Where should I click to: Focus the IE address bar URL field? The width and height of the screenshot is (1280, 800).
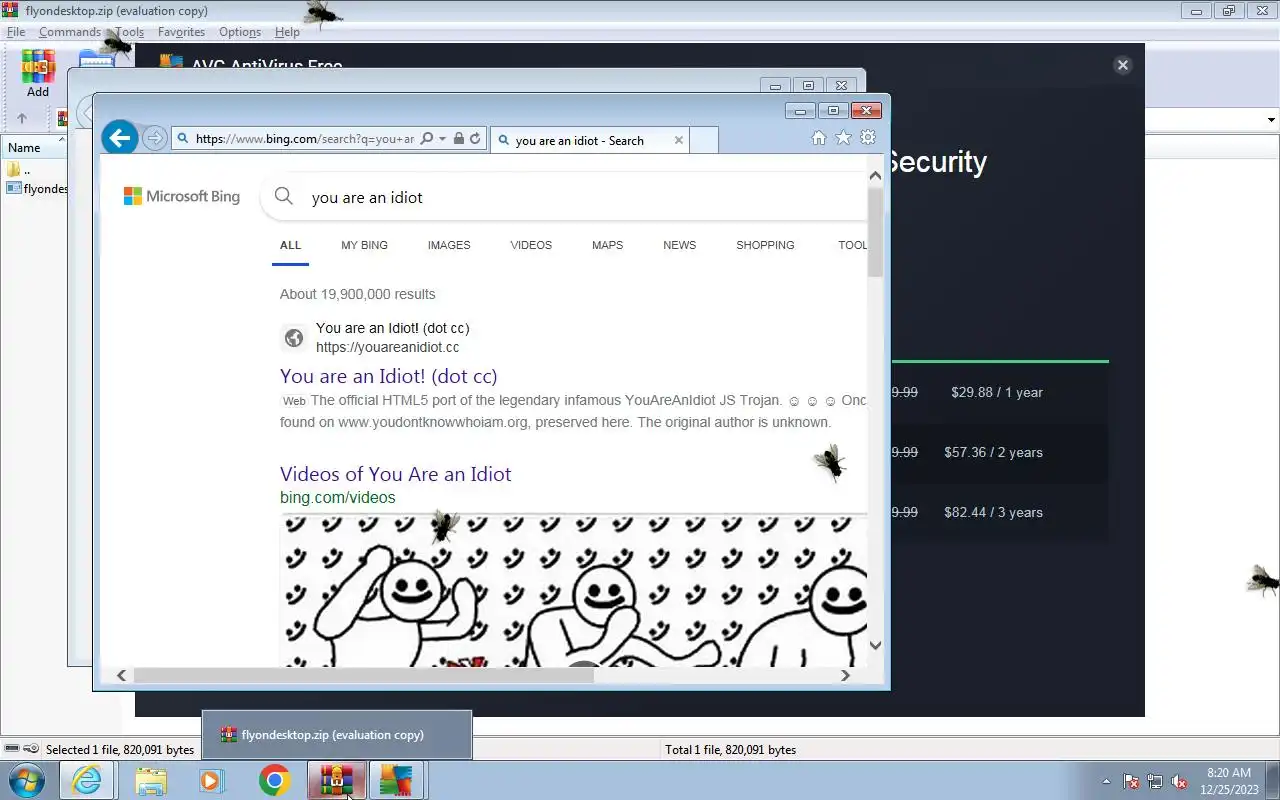click(x=305, y=139)
